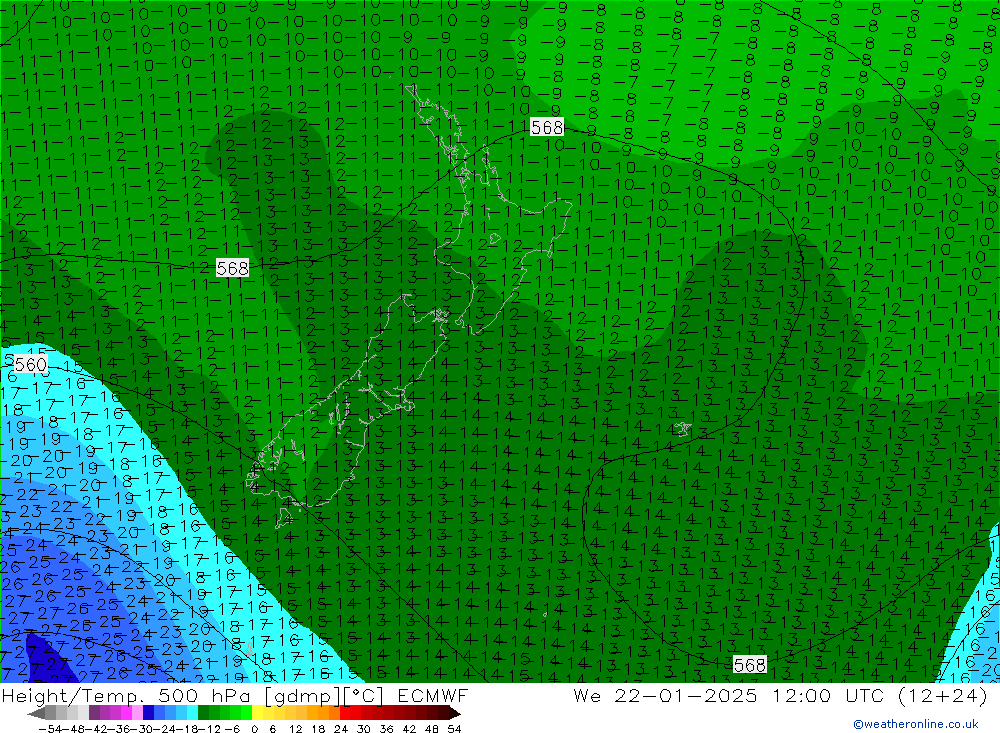Pick the cyan legend swatch above -18
The height and width of the screenshot is (733, 1000).
(x=192, y=713)
